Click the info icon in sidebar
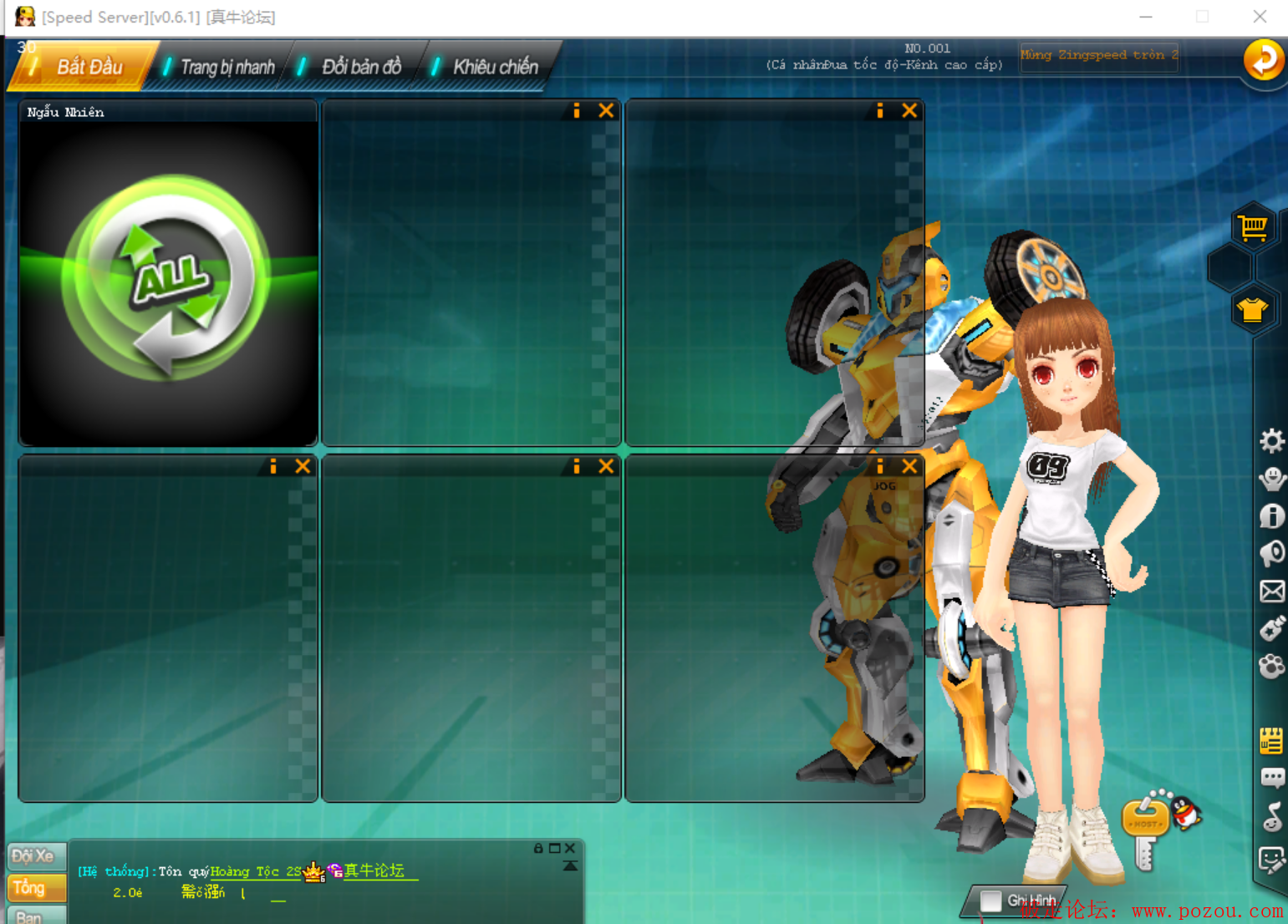The height and width of the screenshot is (924, 1288). click(x=1272, y=516)
